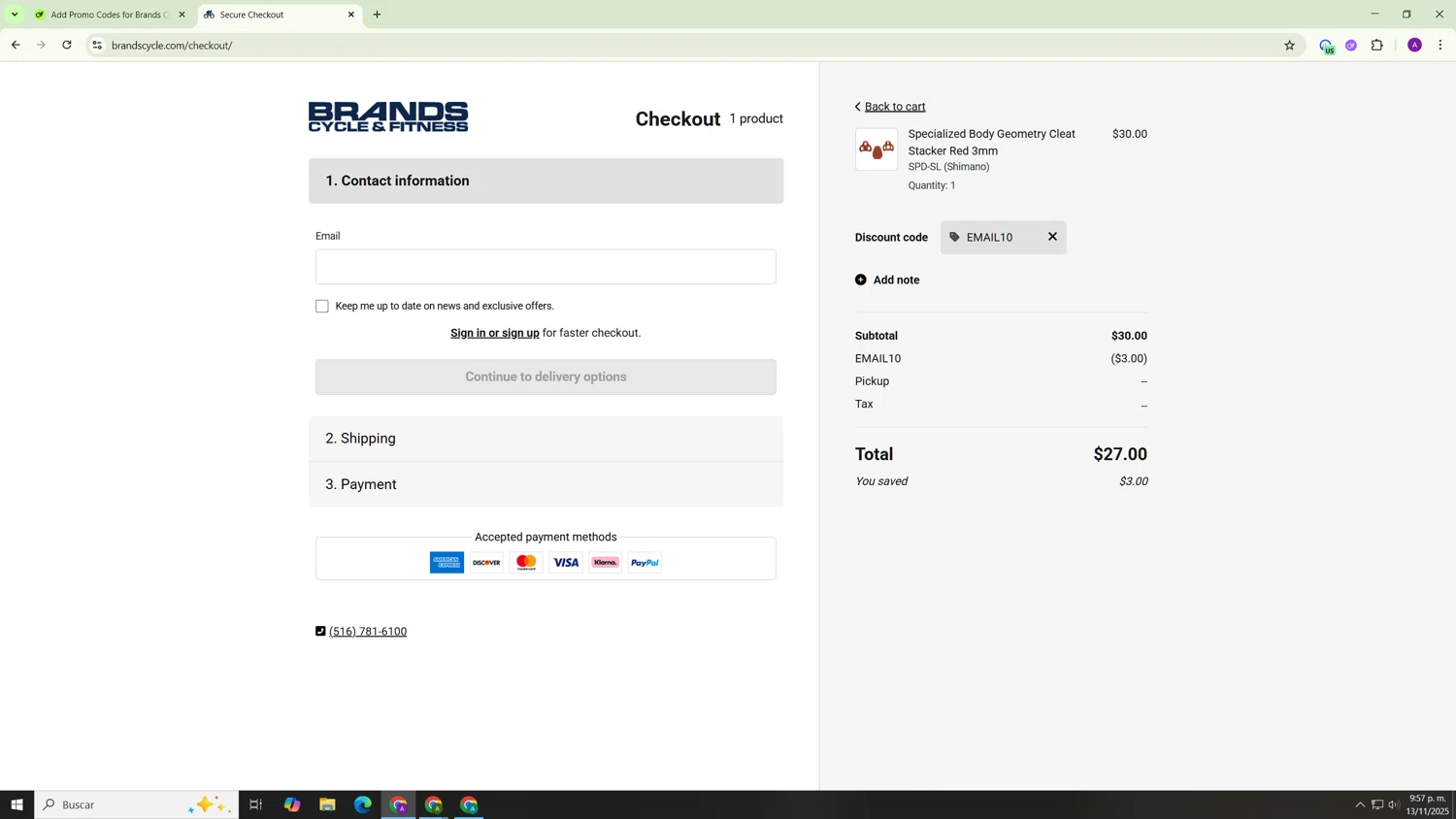Open Task View on the taskbar
The width and height of the screenshot is (1456, 819).
(256, 804)
